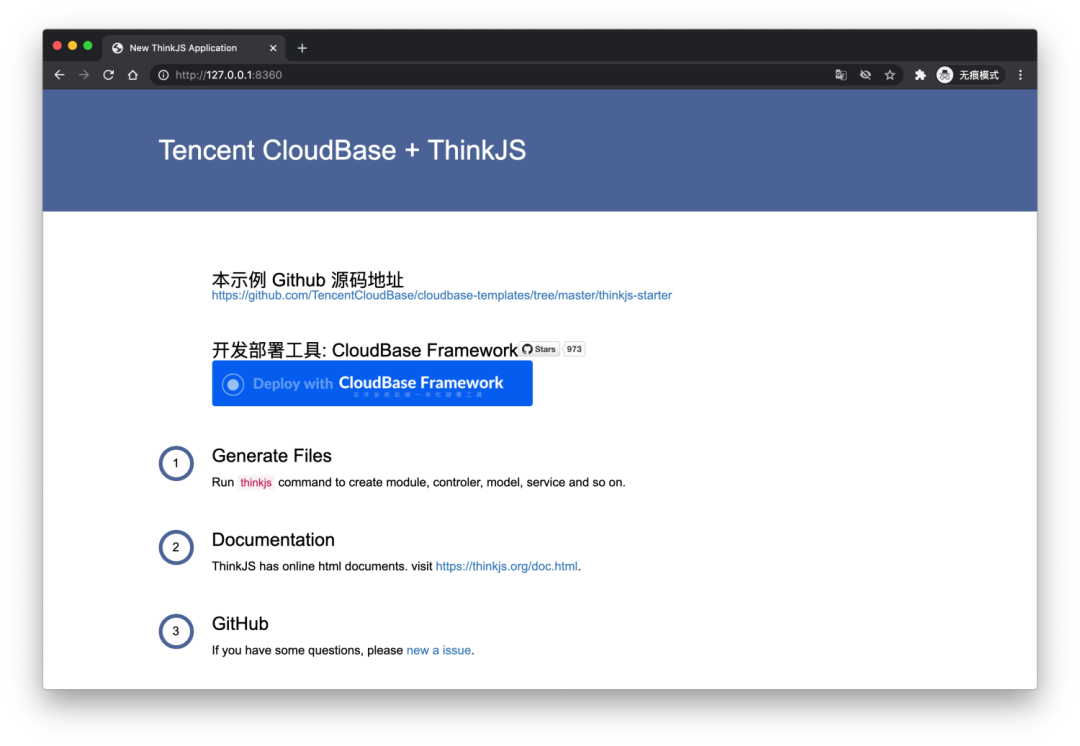
Task: Click the new a issue link
Action: point(438,650)
